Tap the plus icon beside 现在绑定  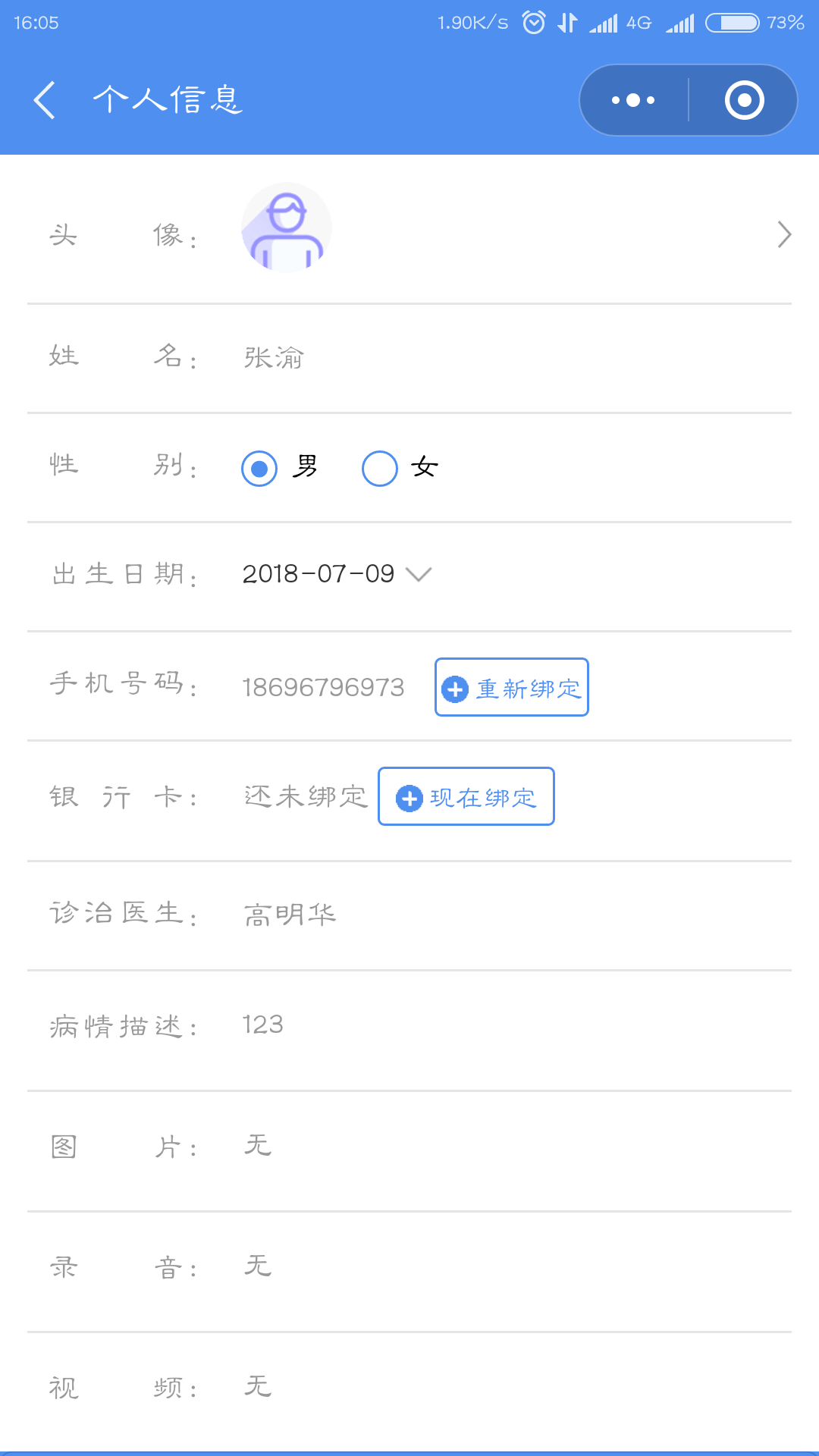point(409,798)
